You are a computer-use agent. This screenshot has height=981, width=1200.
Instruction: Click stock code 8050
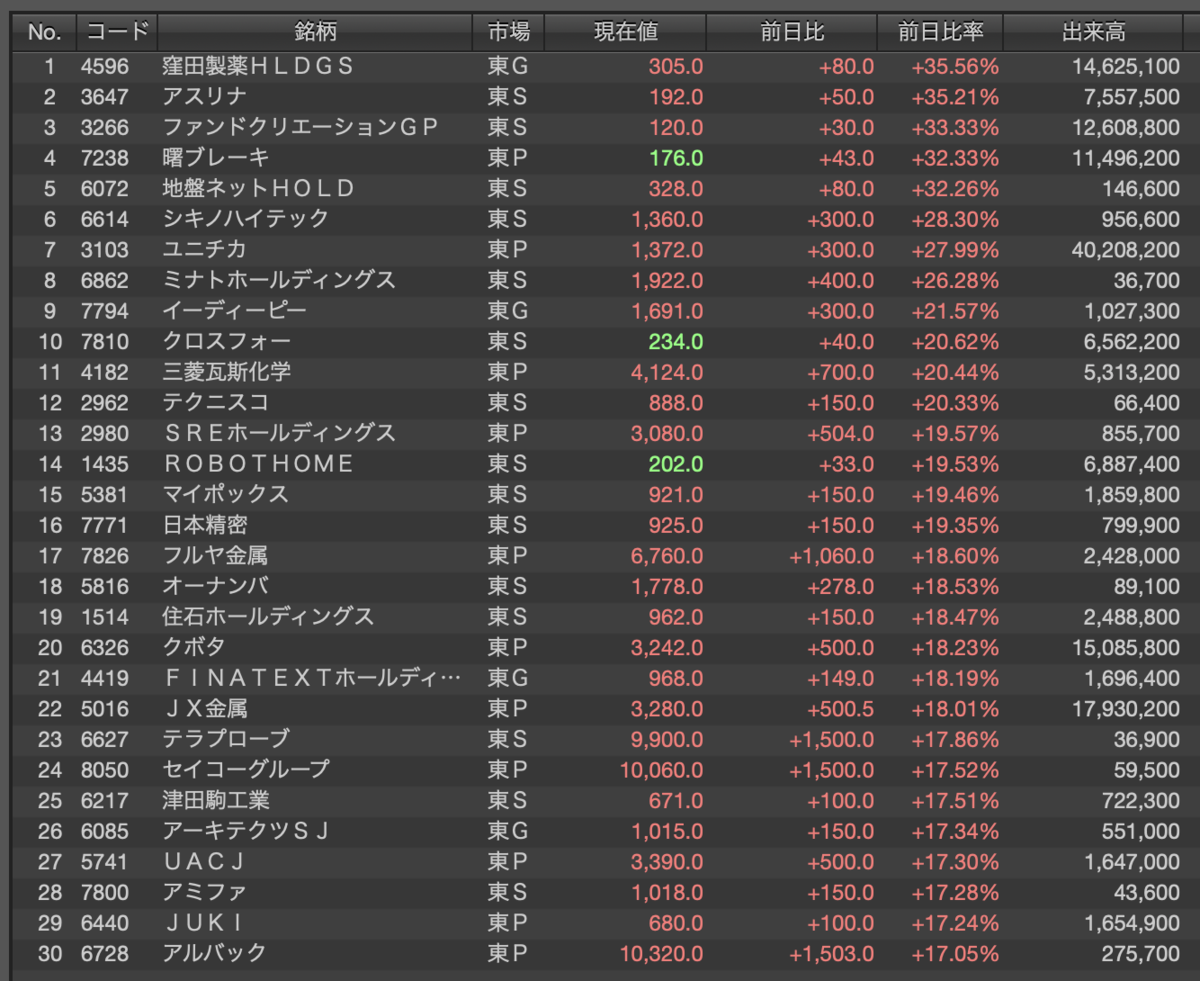coord(105,769)
